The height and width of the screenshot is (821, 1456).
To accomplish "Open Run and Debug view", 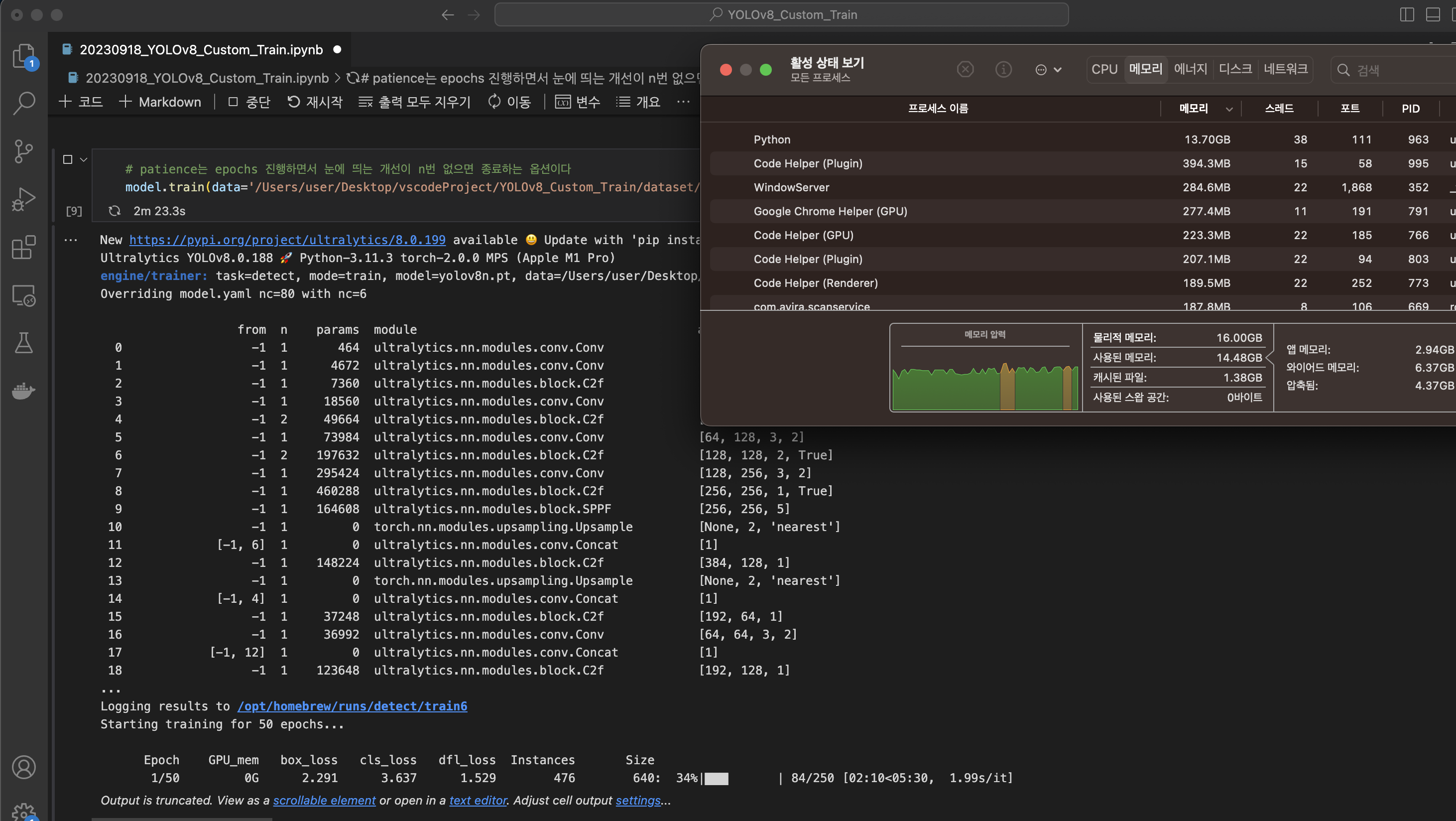I will [24, 199].
